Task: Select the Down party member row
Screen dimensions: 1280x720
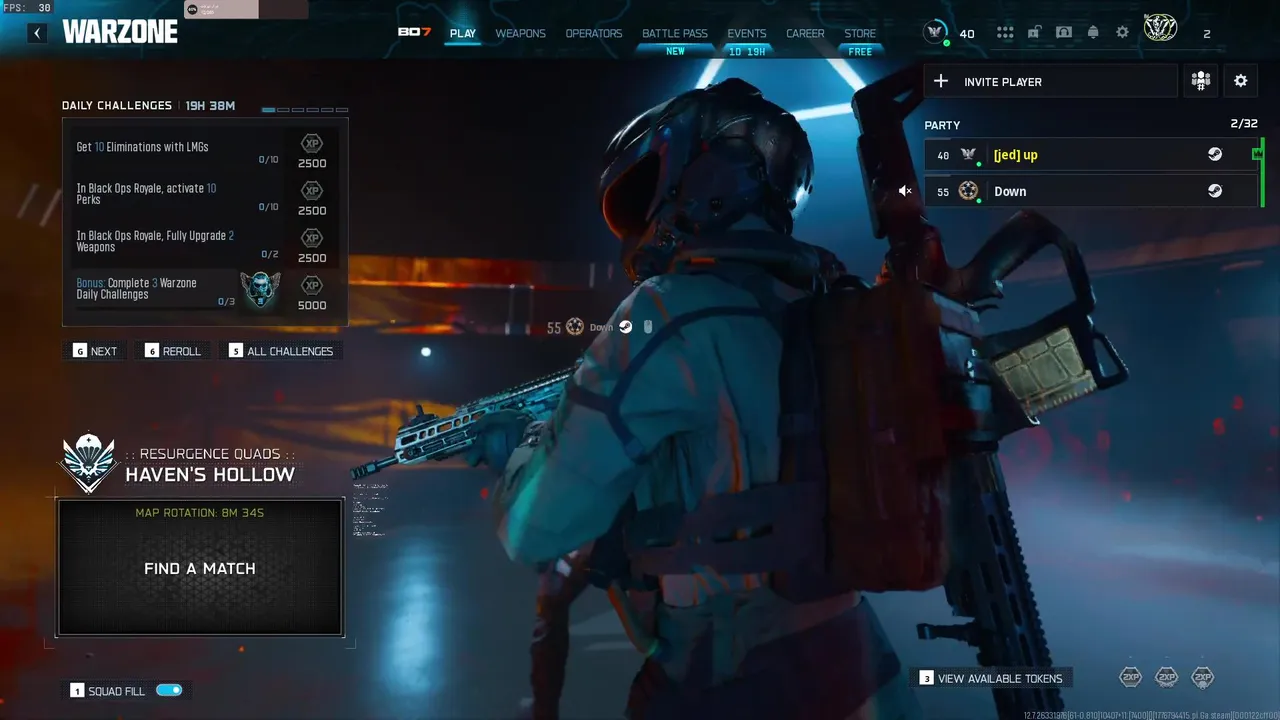Action: click(1091, 191)
